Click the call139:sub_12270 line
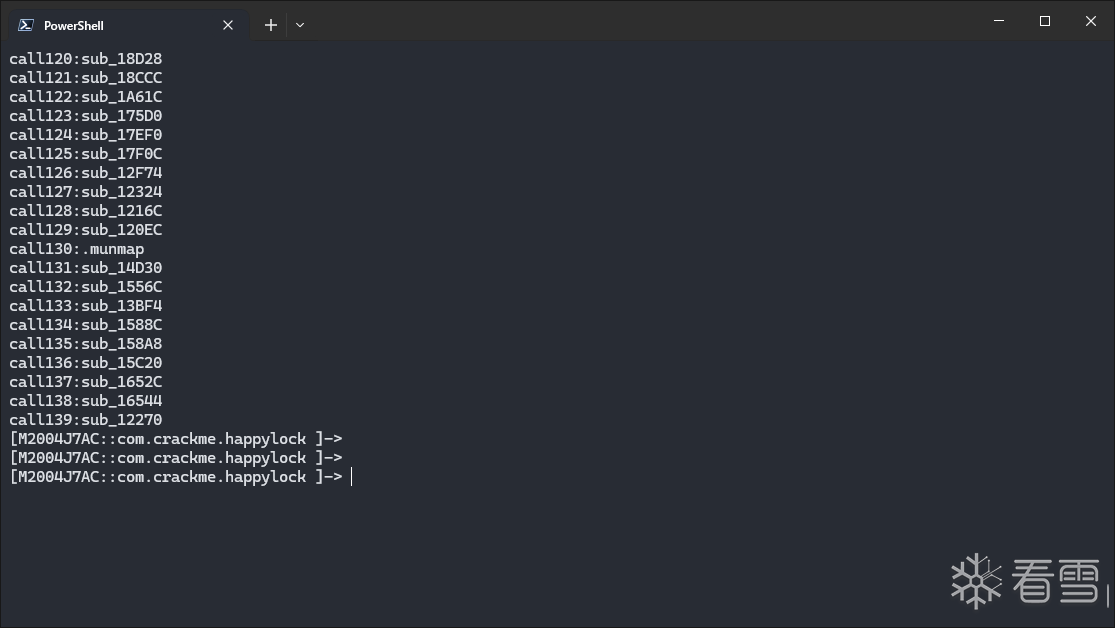1115x628 pixels. pyautogui.click(x=86, y=420)
